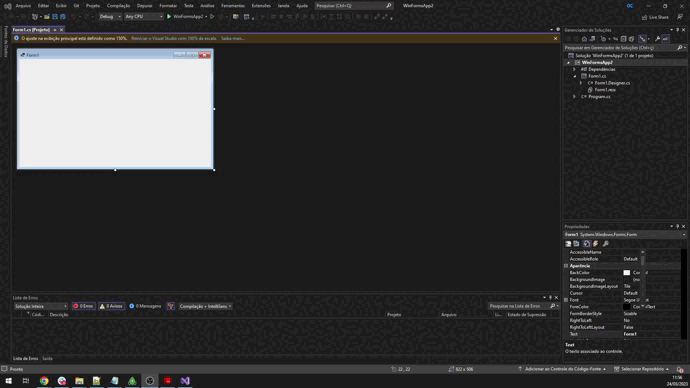Click the search magnifier icon in Pesquisar box

pos(389,6)
